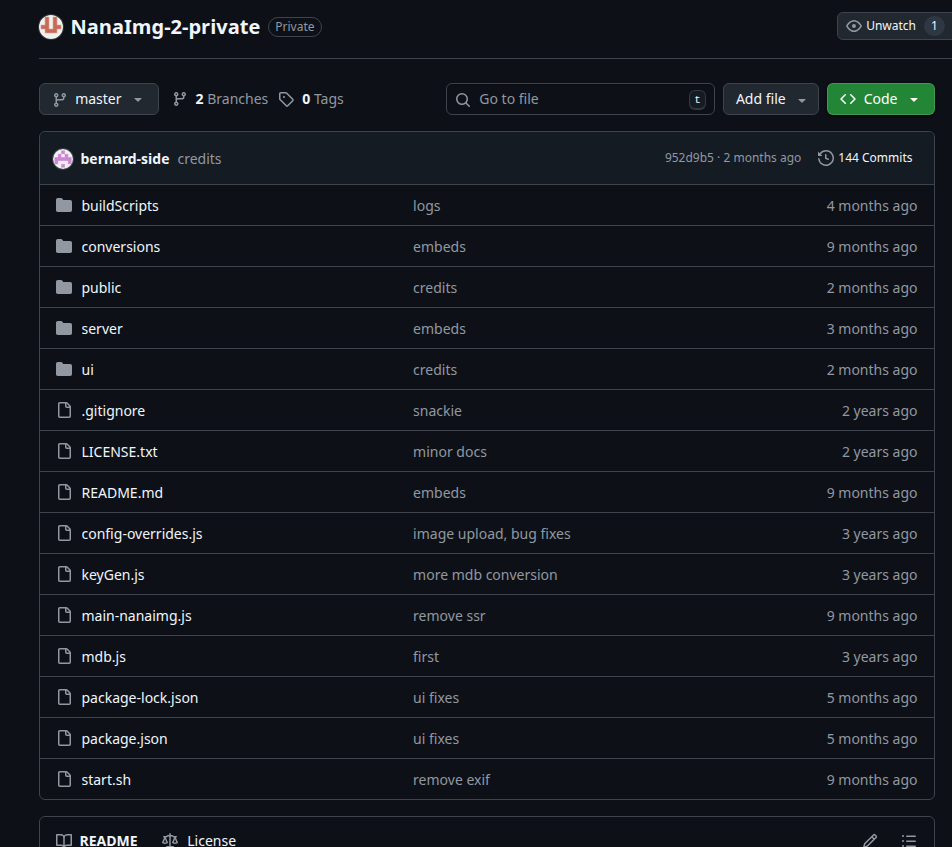Click the public folder icon

[64, 287]
